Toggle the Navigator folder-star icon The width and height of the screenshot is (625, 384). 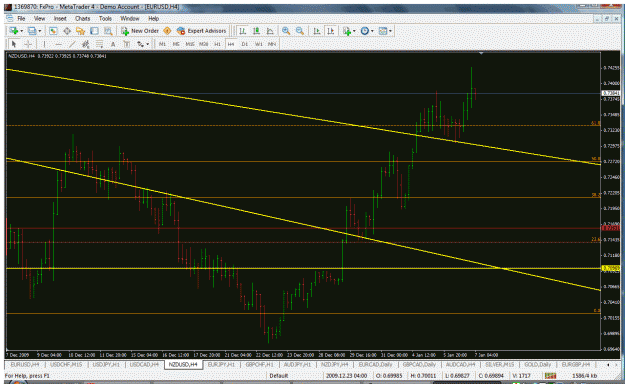point(81,31)
